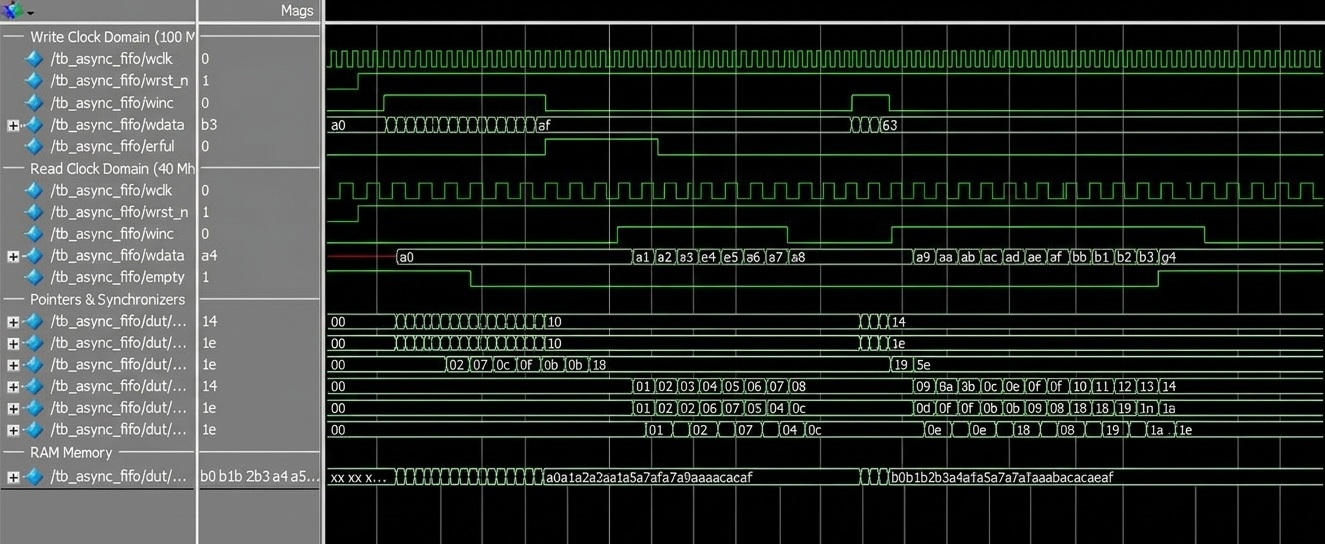This screenshot has width=1325, height=544.
Task: Click the blue diamond icon of the empty signal
Action: coord(35,277)
